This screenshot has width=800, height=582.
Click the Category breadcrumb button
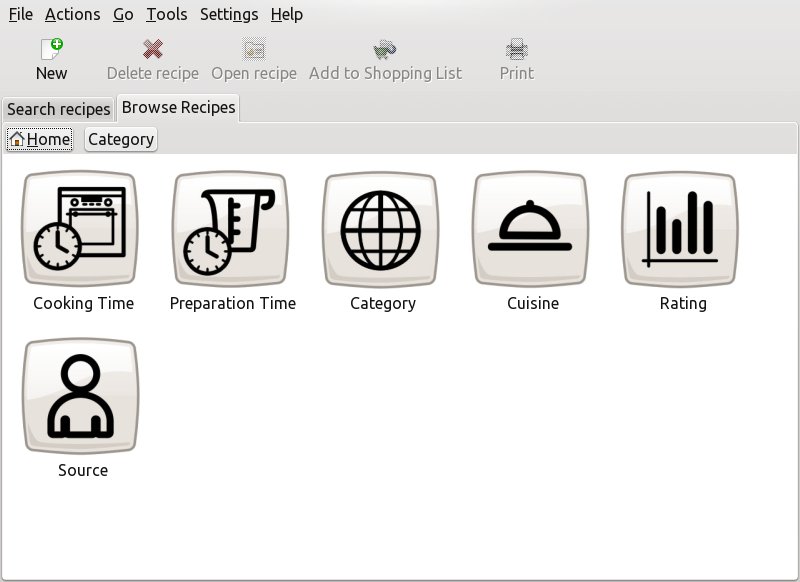coord(121,139)
